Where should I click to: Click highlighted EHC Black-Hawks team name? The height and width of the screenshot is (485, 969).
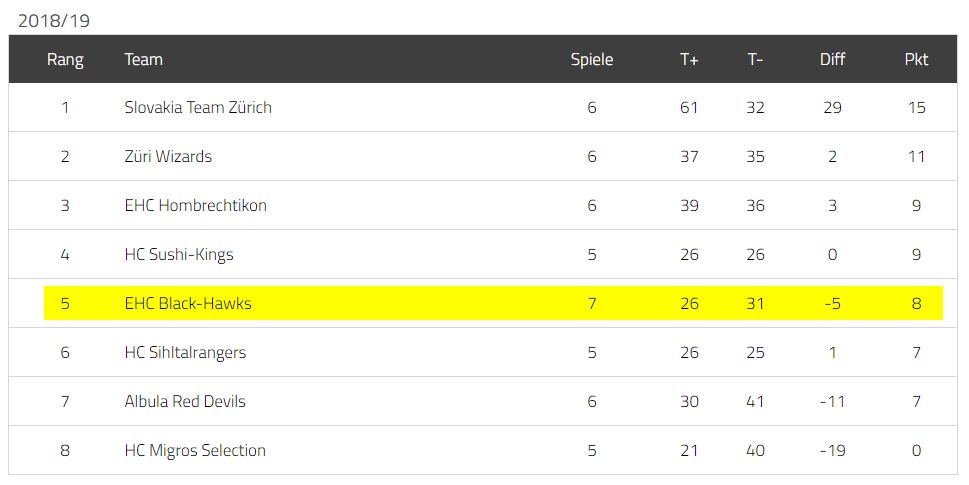coord(188,303)
